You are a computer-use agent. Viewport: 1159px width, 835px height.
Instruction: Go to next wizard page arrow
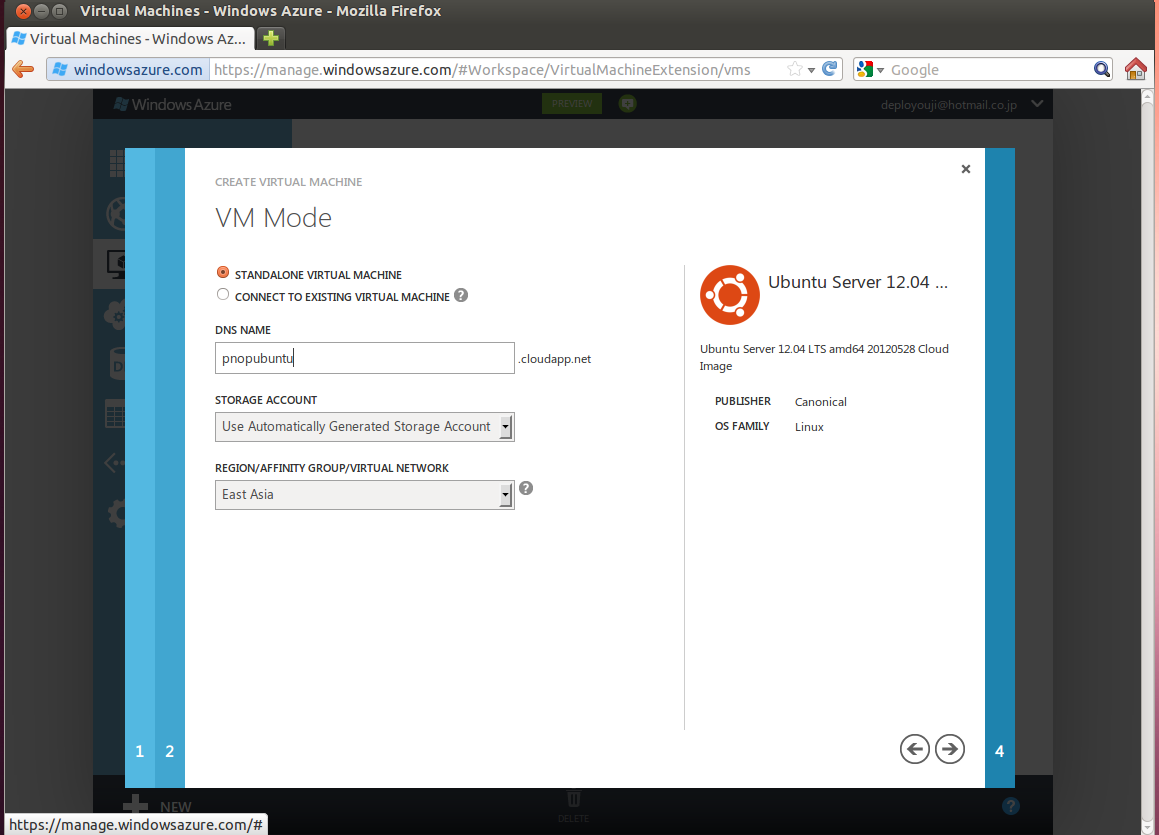point(950,749)
